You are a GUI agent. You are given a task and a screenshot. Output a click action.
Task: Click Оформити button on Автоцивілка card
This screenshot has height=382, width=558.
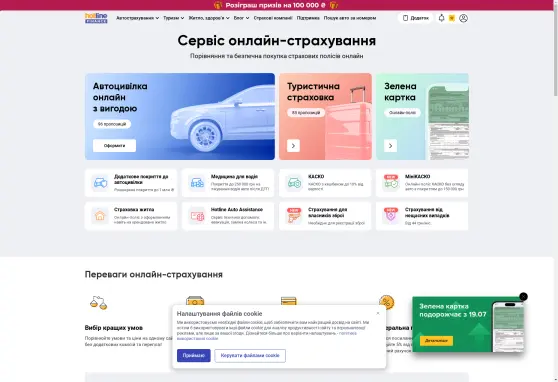[114, 146]
